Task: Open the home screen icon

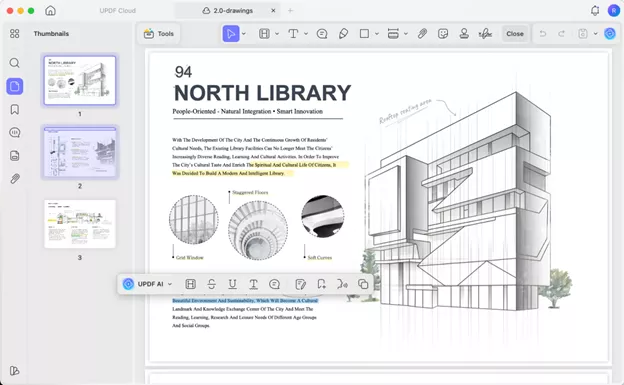Action: tap(51, 11)
